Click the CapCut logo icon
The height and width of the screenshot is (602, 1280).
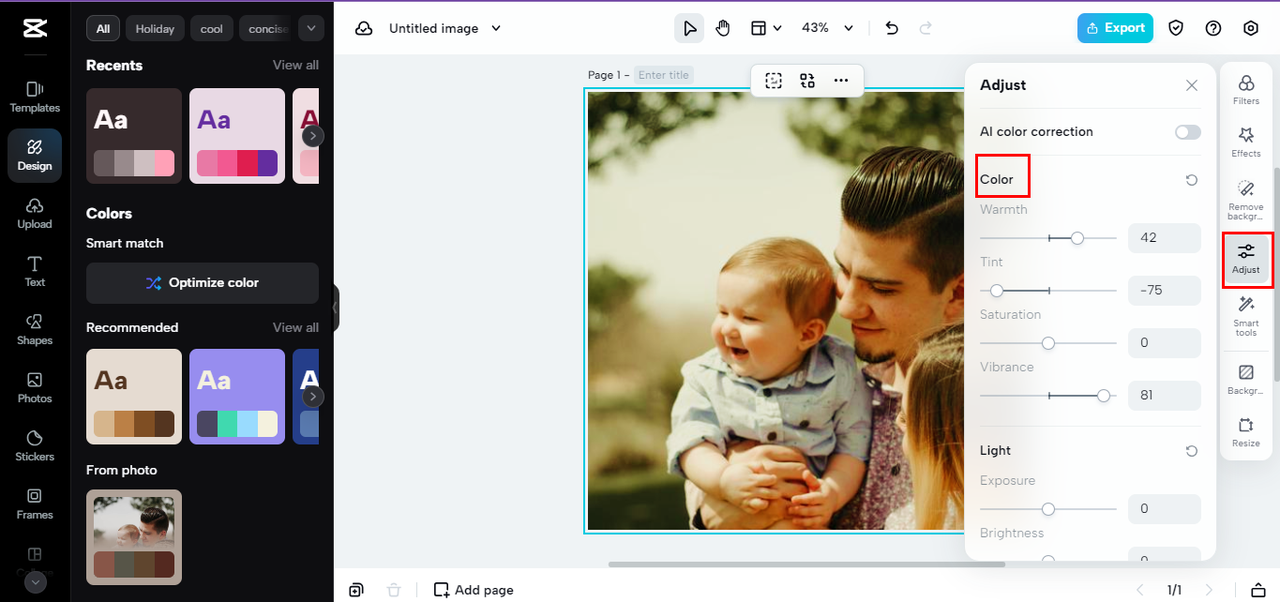34,28
